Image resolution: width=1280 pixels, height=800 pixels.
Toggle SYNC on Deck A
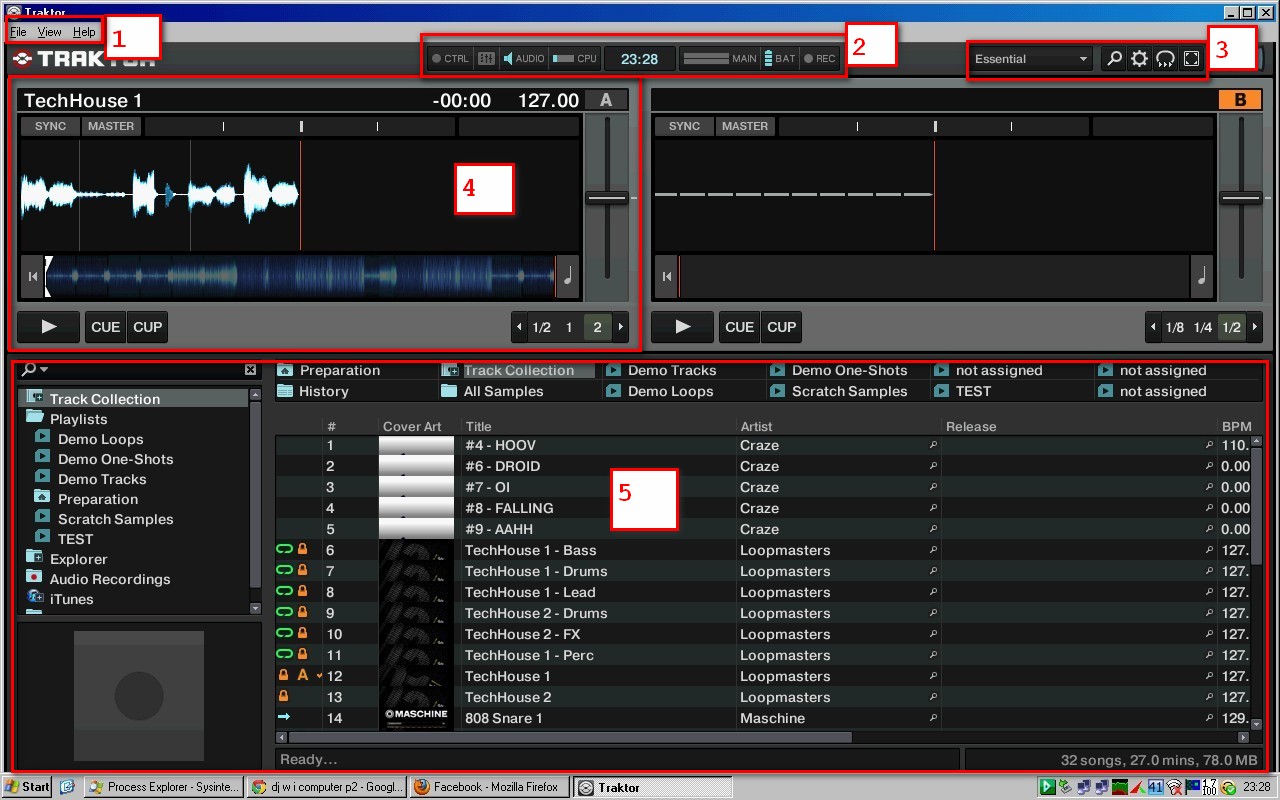[x=50, y=126]
